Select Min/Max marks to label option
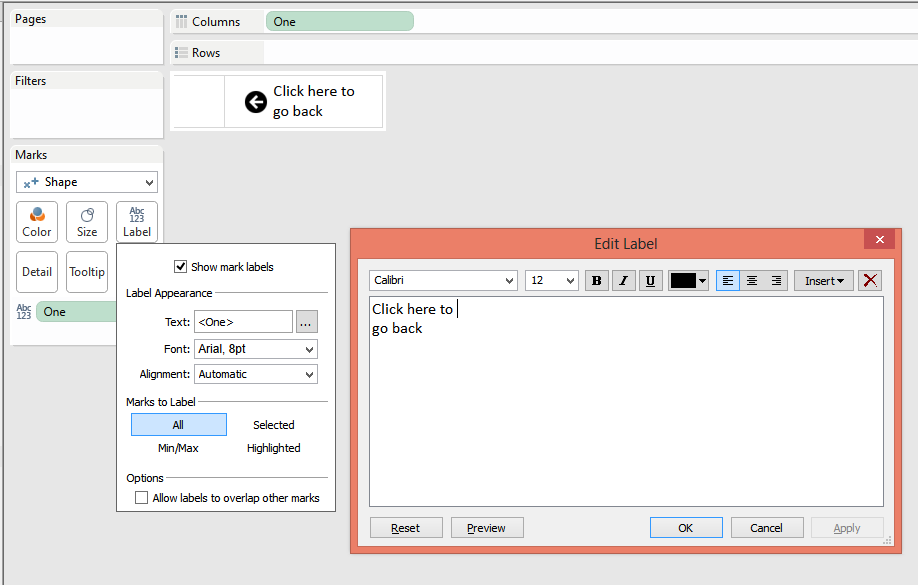This screenshot has height=585, width=918. [x=178, y=448]
